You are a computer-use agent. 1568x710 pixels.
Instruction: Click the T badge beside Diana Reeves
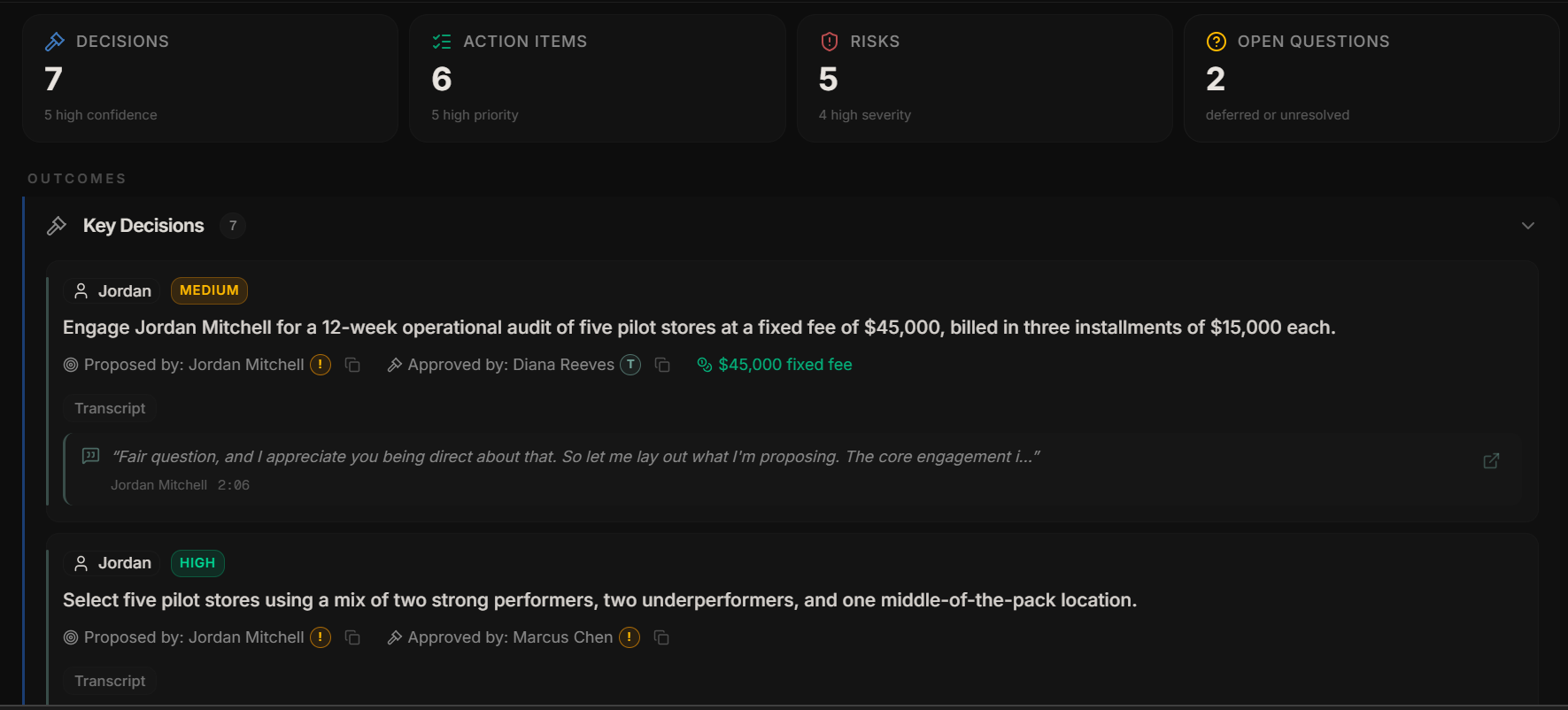[630, 365]
